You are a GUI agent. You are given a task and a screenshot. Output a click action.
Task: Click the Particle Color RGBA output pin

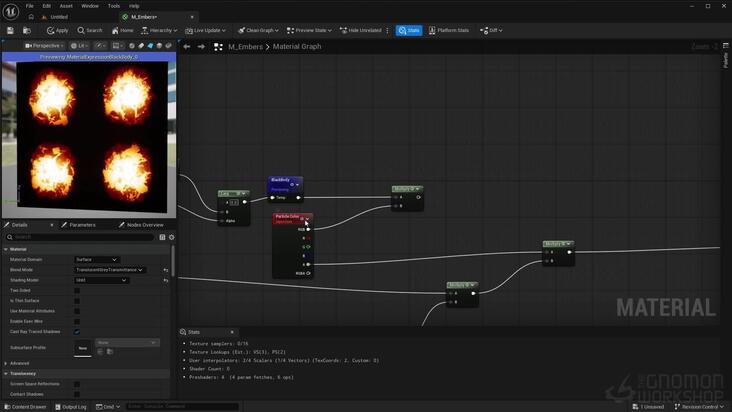tap(308, 273)
